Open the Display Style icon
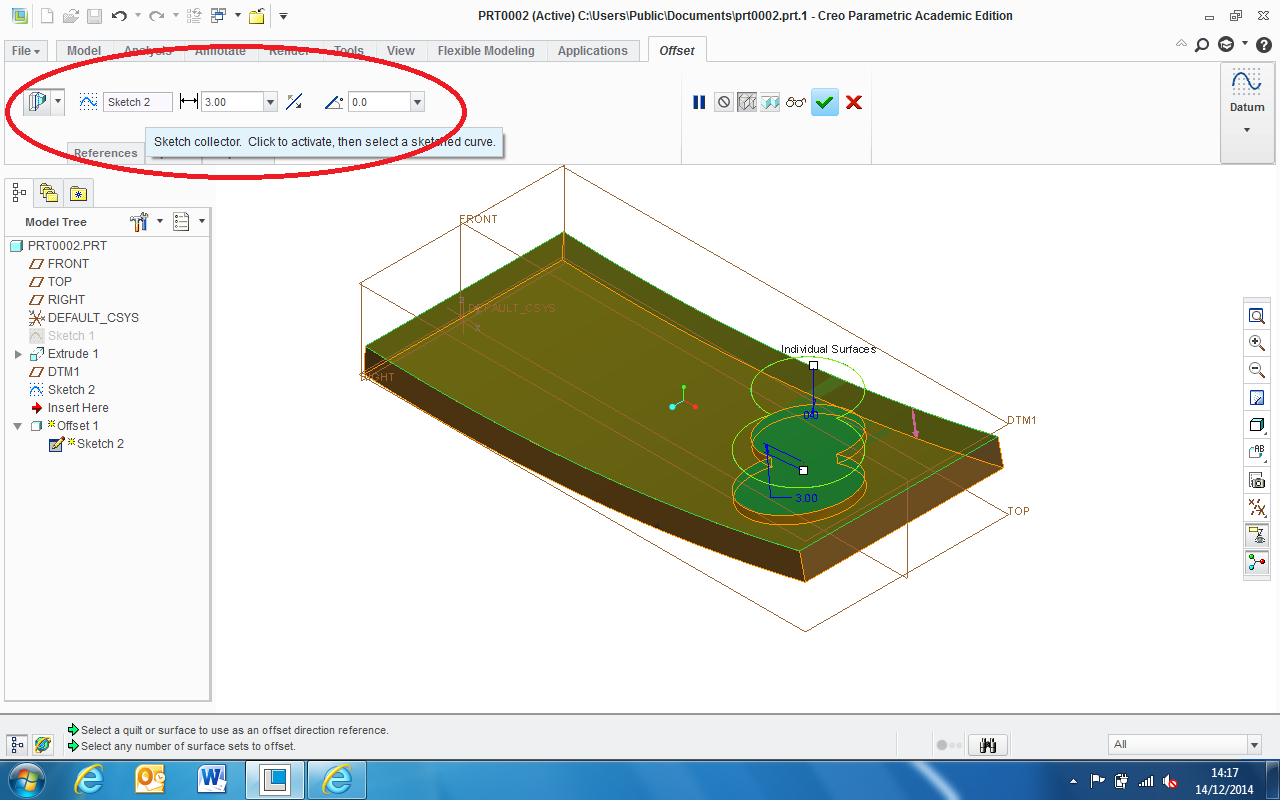1280x800 pixels. [x=1257, y=425]
